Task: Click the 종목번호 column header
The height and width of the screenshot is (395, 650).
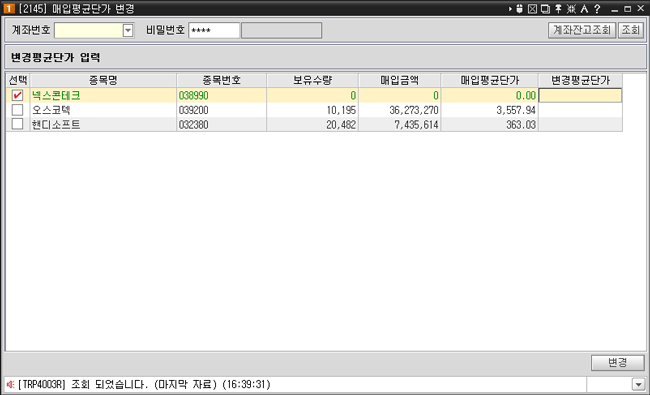Action: (x=221, y=80)
